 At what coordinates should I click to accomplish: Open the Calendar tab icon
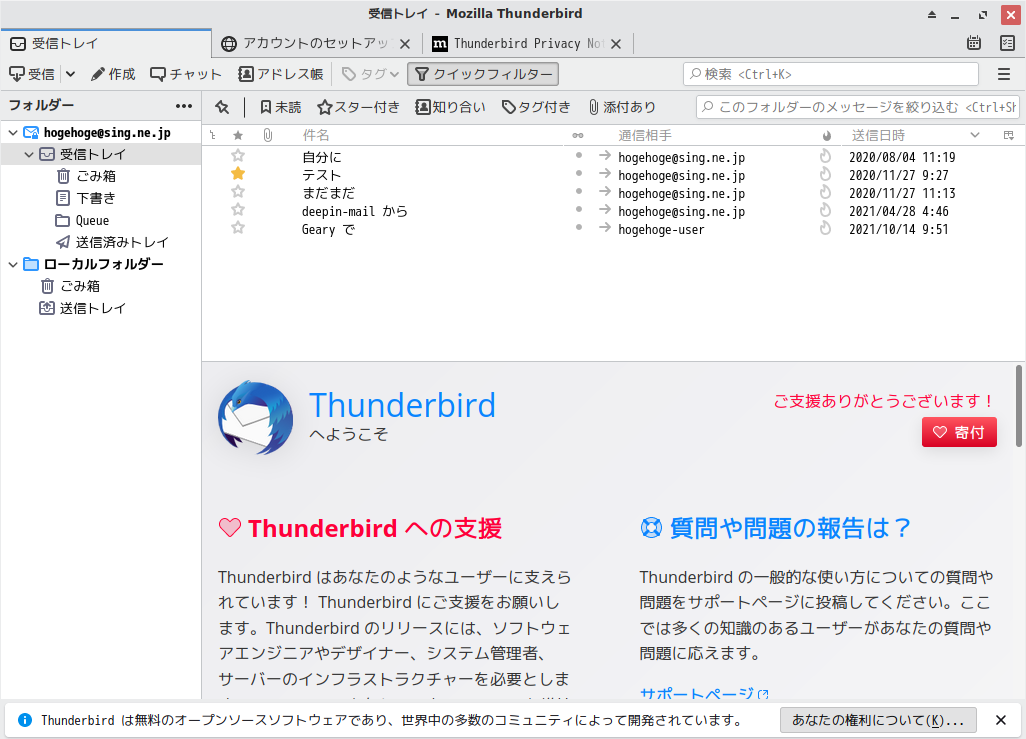click(x=974, y=43)
